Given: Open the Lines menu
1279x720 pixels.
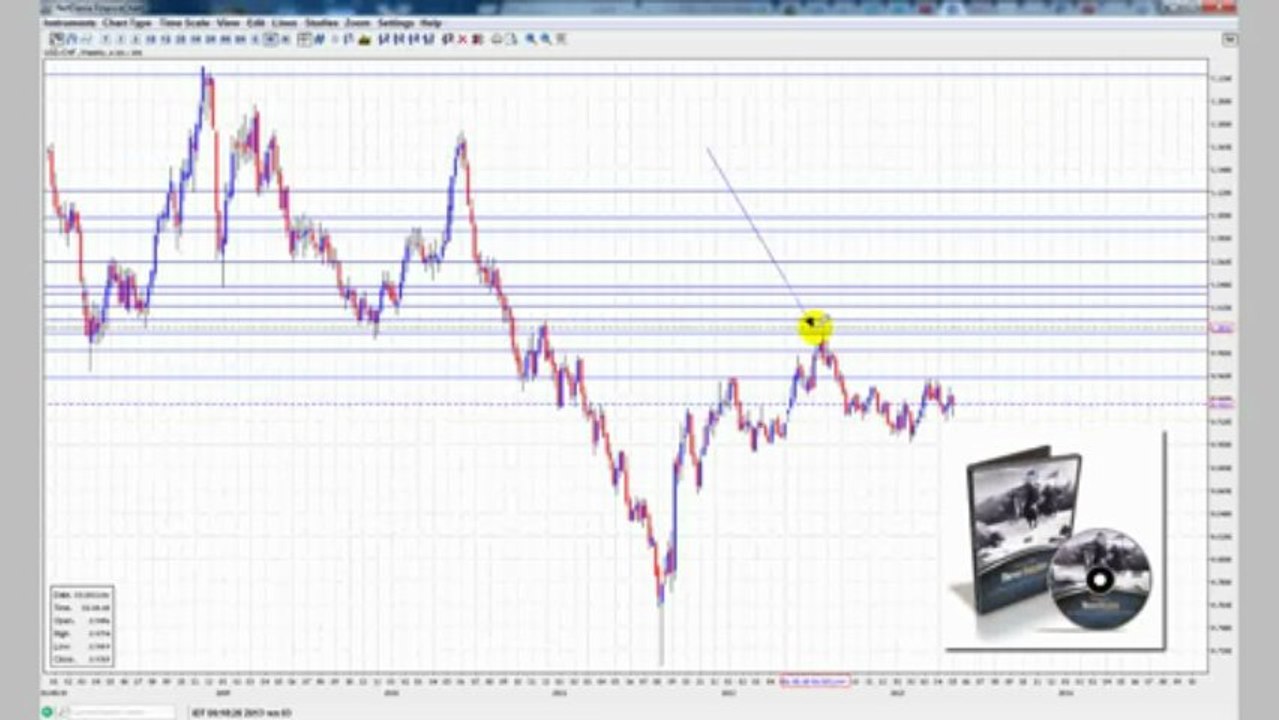Looking at the screenshot, I should coord(285,22).
